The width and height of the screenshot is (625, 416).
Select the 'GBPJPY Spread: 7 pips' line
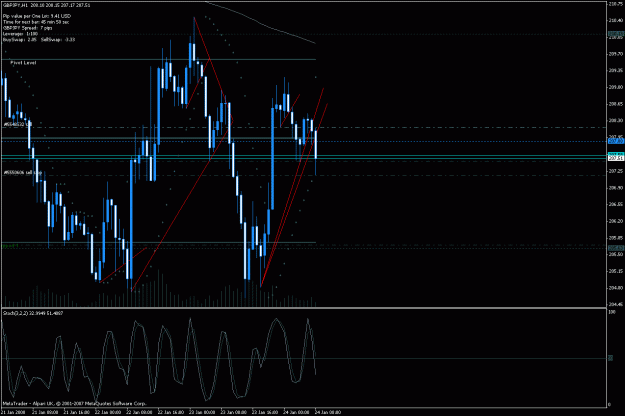click(27, 28)
